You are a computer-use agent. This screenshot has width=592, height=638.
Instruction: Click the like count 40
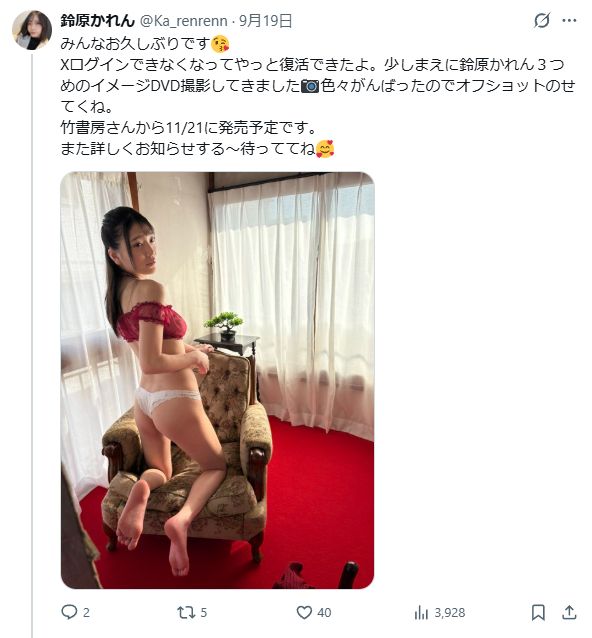(x=324, y=612)
